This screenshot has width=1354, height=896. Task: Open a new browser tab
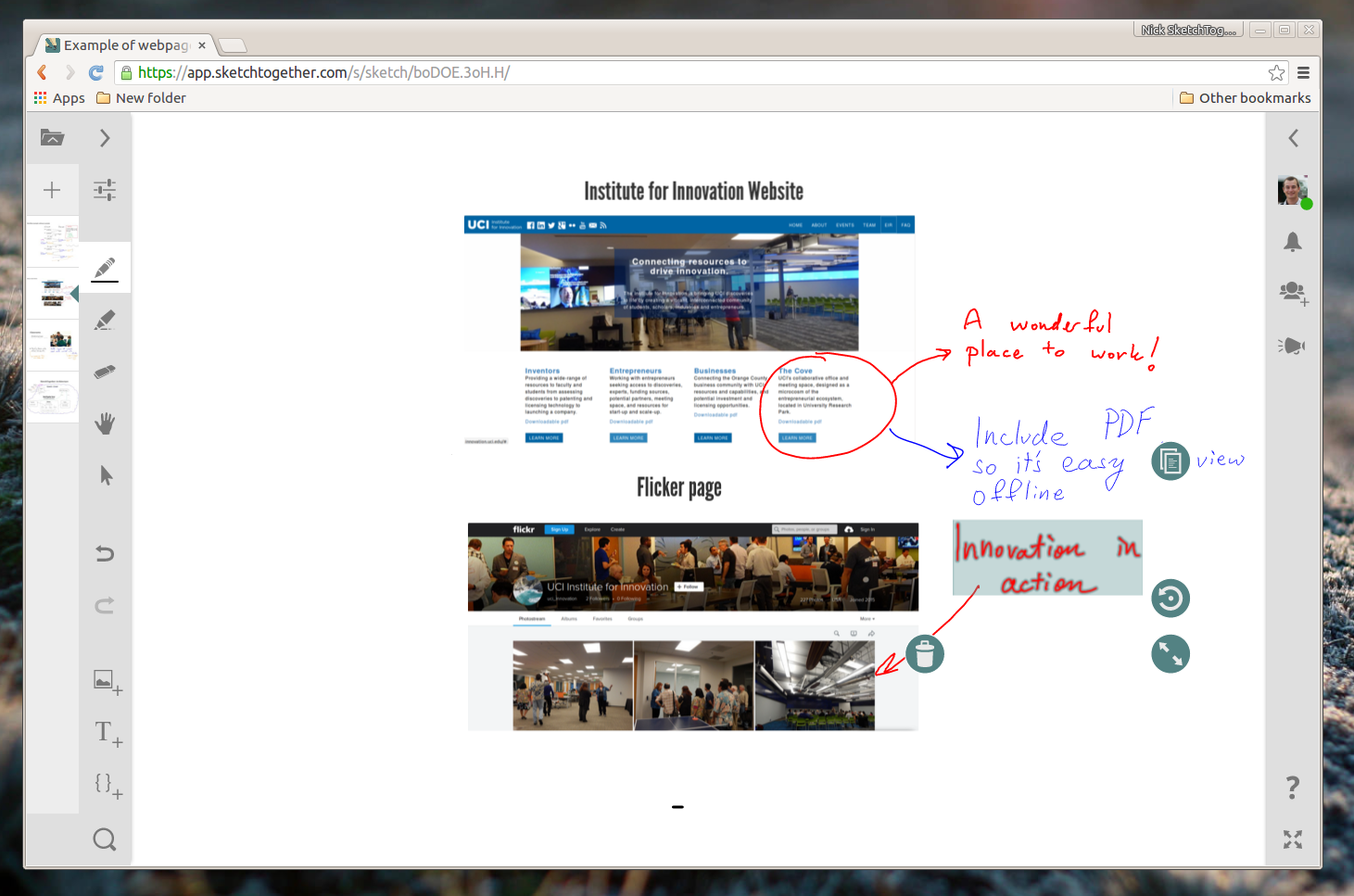tap(232, 45)
